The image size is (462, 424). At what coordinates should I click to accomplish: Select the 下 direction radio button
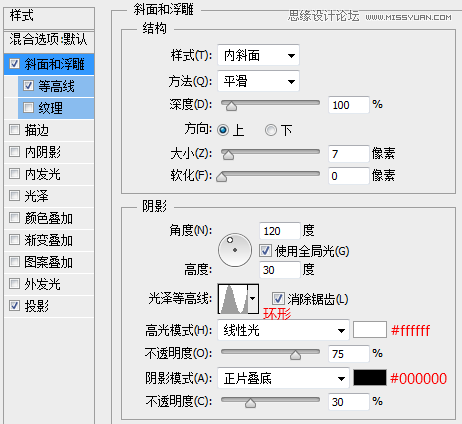click(271, 130)
